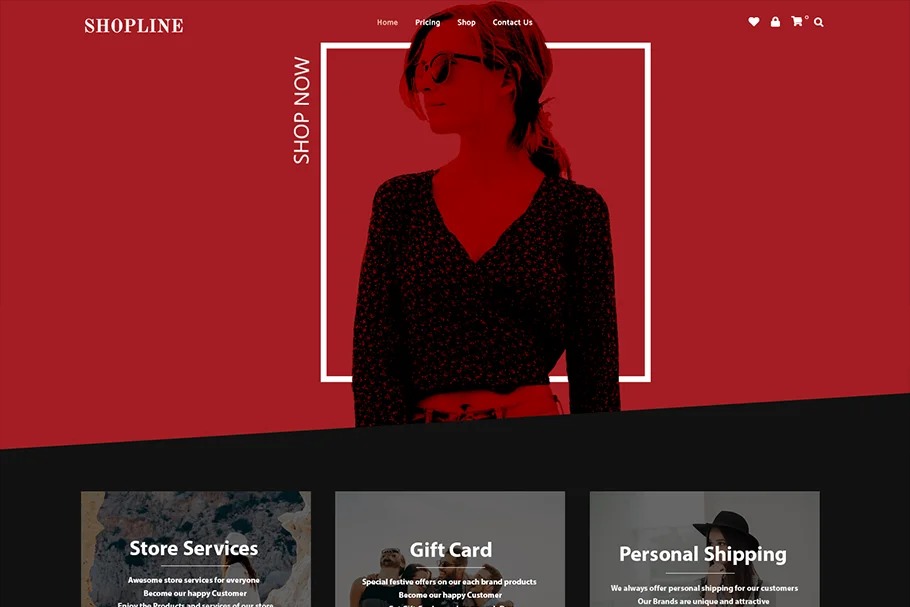This screenshot has width=910, height=607.
Task: Click the hero woman image in frame
Action: click(486, 215)
